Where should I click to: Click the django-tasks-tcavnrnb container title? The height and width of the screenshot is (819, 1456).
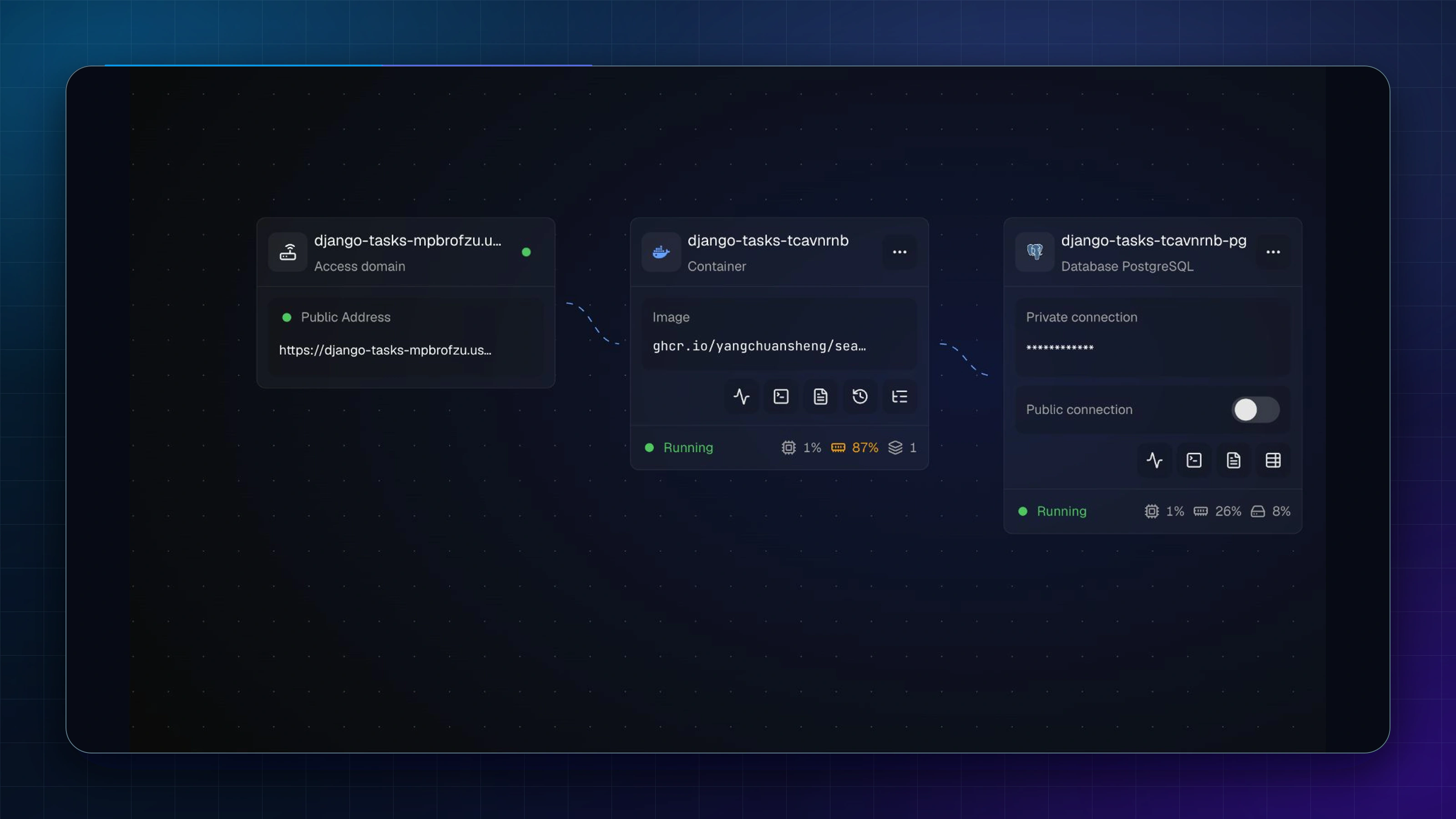point(768,240)
